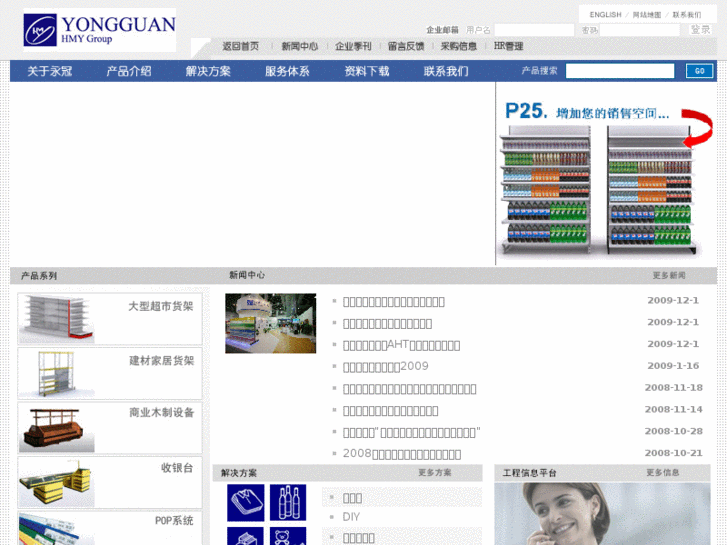
Task: Focus the 密码 password field
Action: click(640, 30)
